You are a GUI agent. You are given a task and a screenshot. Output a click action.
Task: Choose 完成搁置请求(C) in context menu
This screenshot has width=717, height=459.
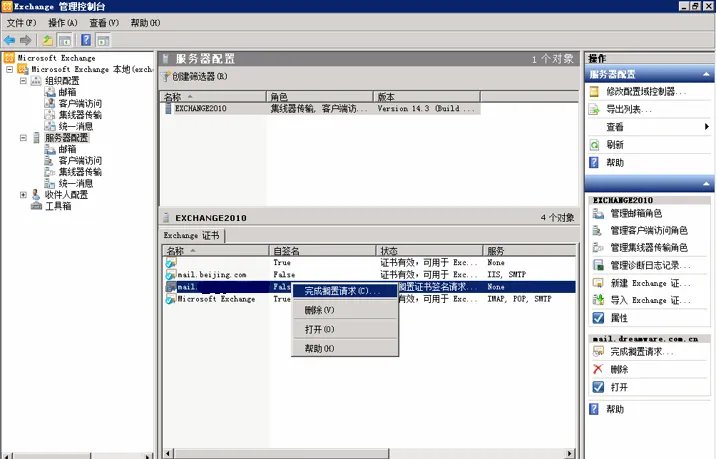(345, 291)
